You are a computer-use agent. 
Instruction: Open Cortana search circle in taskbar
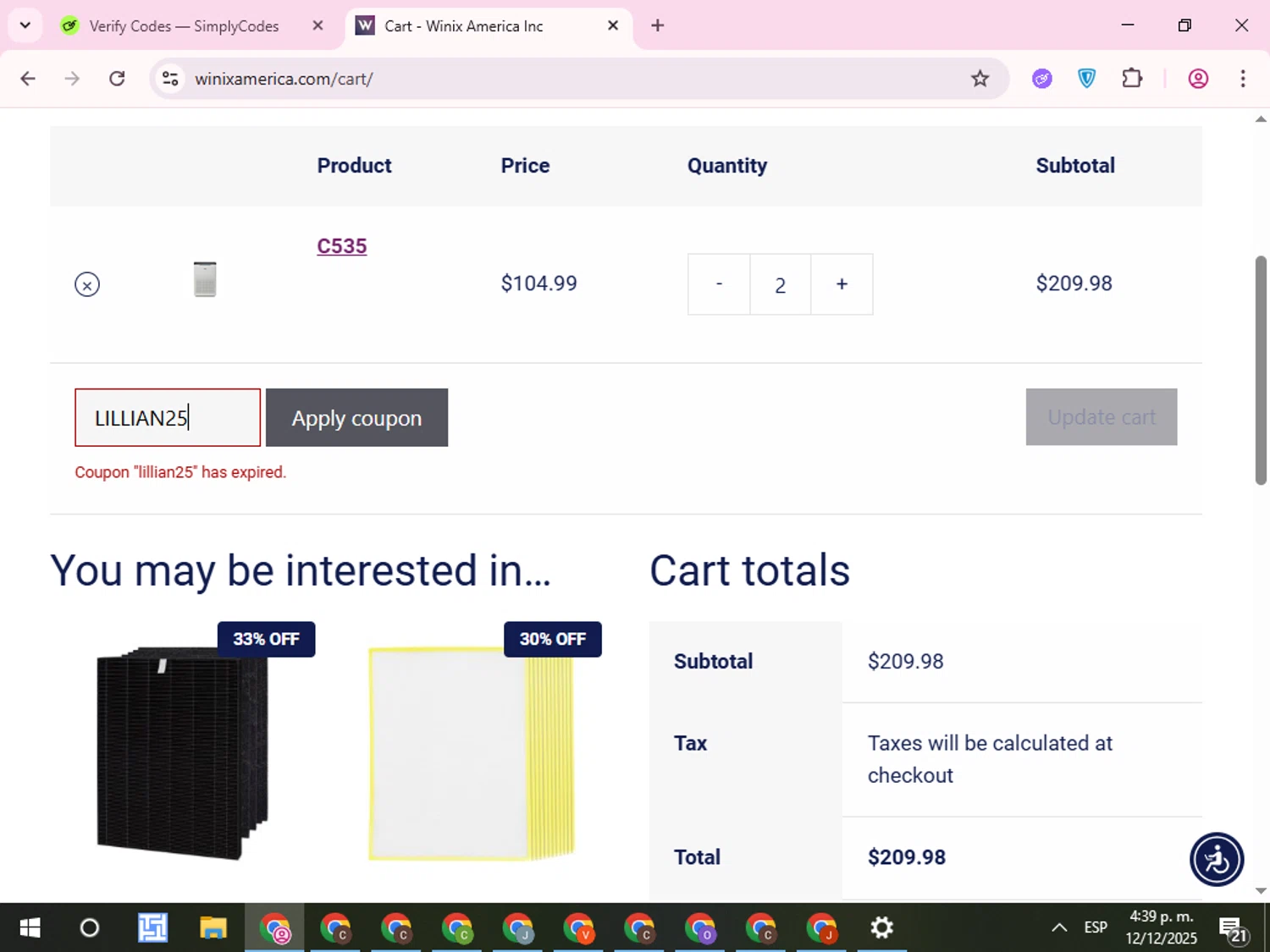point(90,928)
